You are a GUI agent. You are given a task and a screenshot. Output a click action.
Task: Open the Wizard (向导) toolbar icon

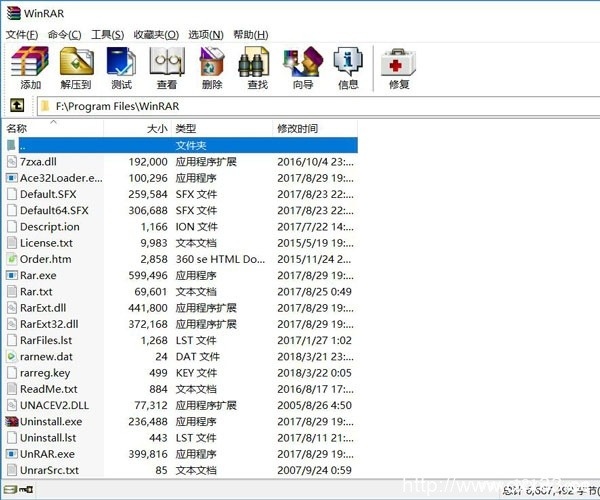tap(303, 61)
